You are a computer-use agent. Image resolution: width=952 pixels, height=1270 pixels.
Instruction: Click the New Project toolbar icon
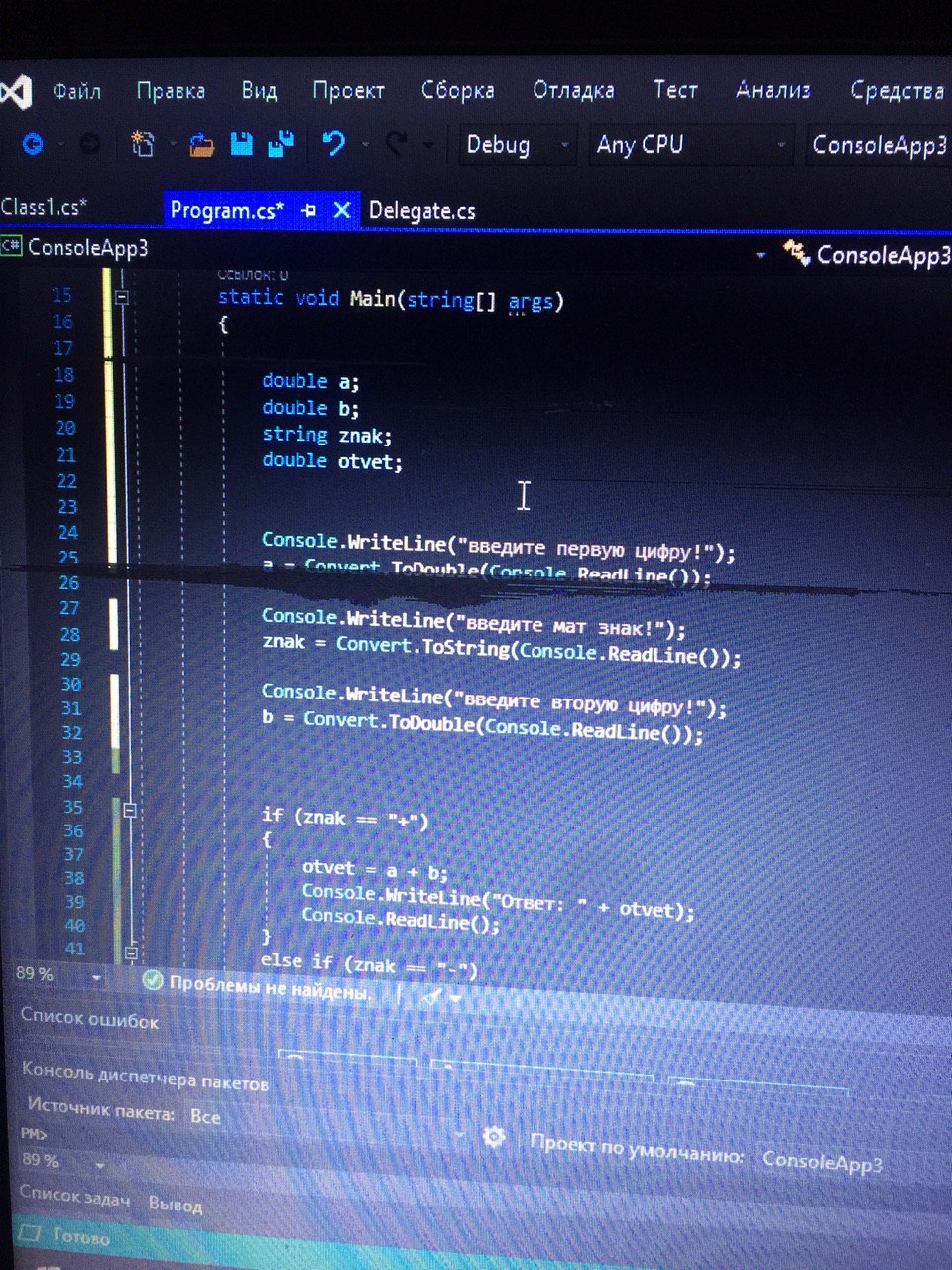(x=143, y=145)
